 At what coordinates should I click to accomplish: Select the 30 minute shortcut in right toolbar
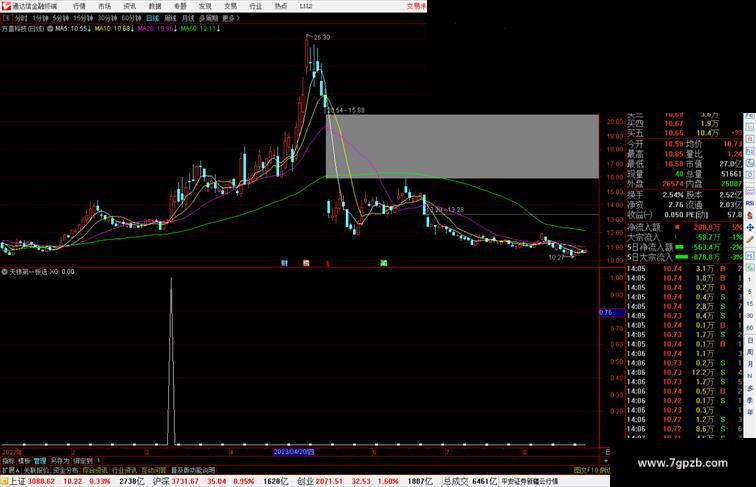click(750, 316)
